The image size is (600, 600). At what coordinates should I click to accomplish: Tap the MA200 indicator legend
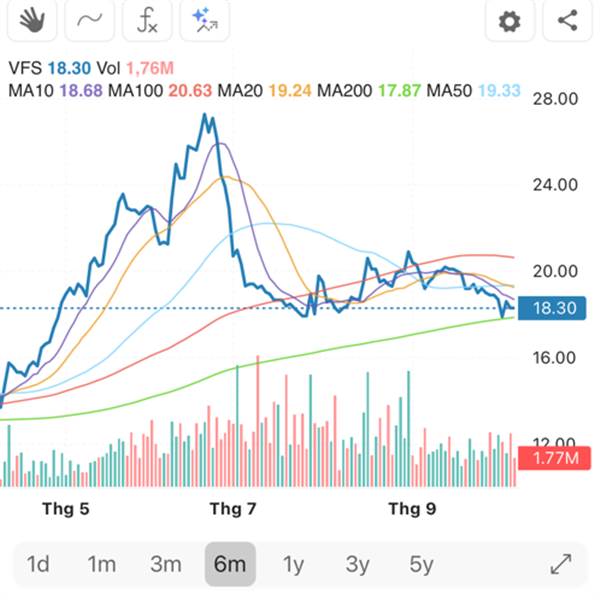click(x=349, y=91)
